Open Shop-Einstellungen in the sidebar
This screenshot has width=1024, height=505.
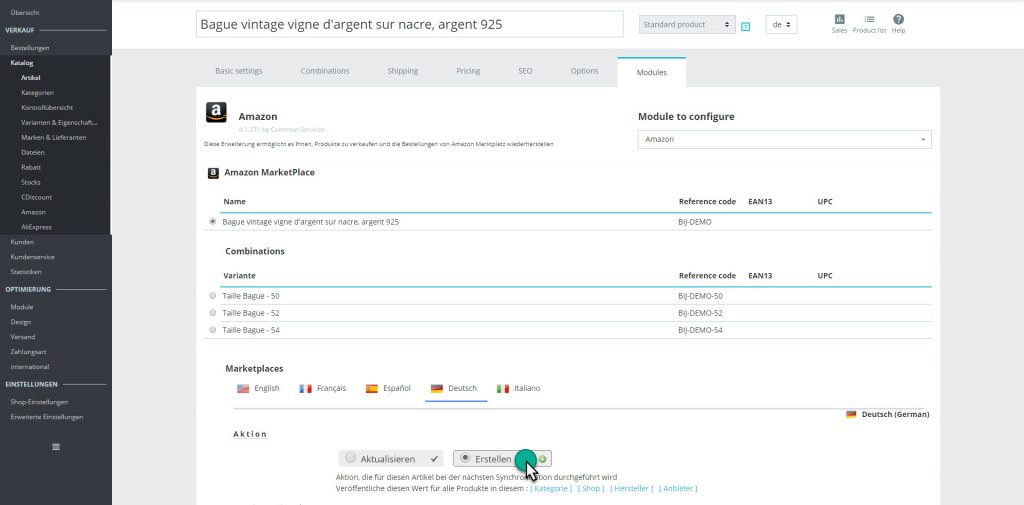[x=39, y=402]
